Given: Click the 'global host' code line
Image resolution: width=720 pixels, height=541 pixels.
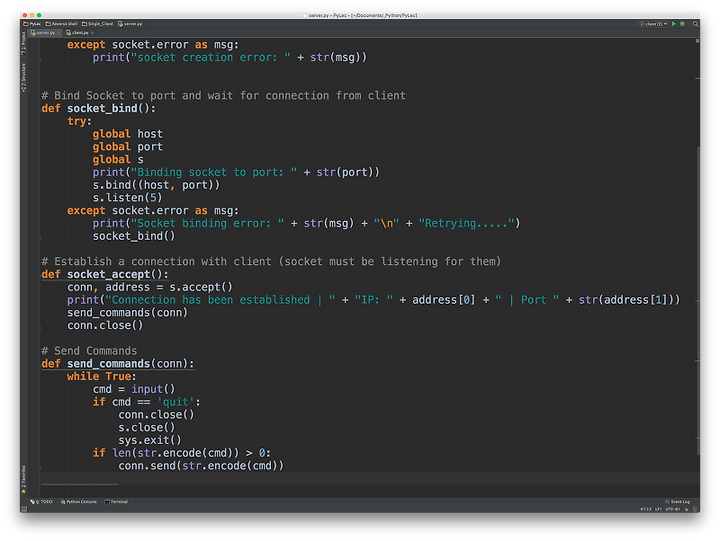Looking at the screenshot, I should (127, 134).
